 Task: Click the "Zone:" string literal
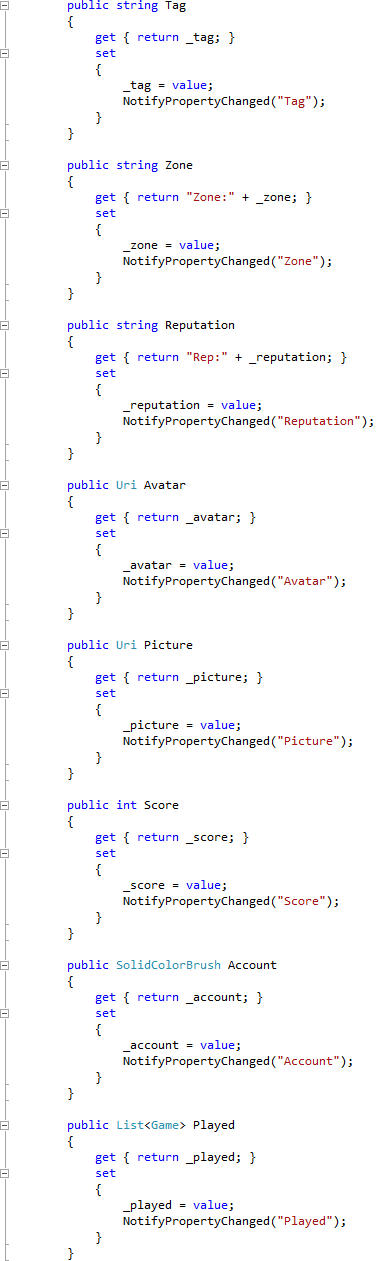tap(211, 197)
